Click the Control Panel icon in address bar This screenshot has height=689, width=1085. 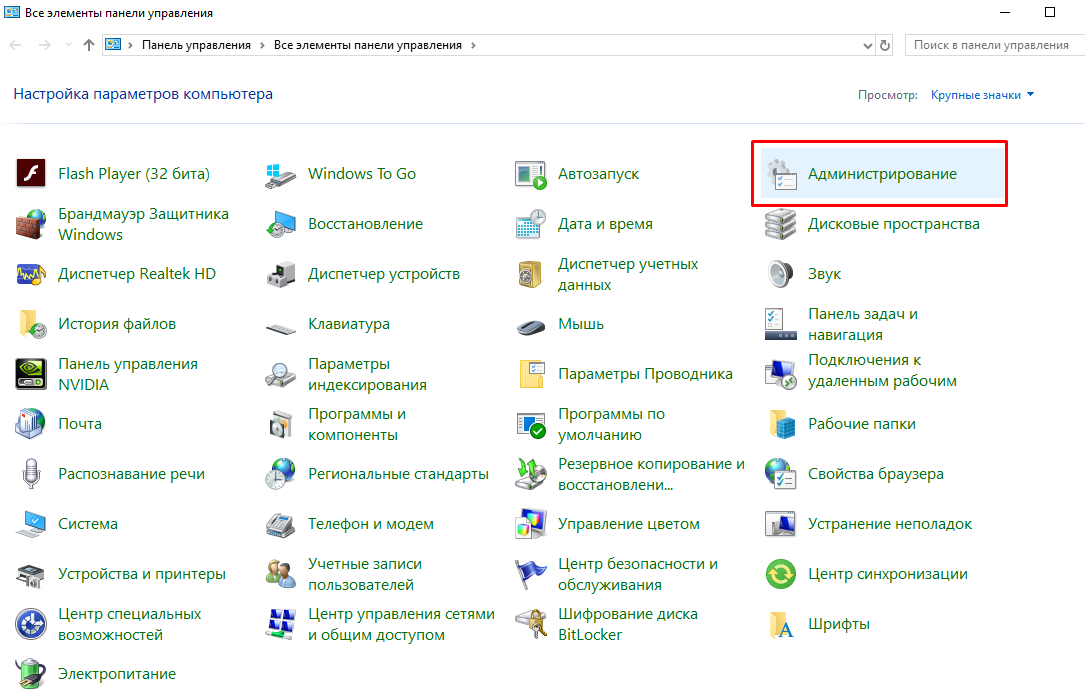pos(113,45)
